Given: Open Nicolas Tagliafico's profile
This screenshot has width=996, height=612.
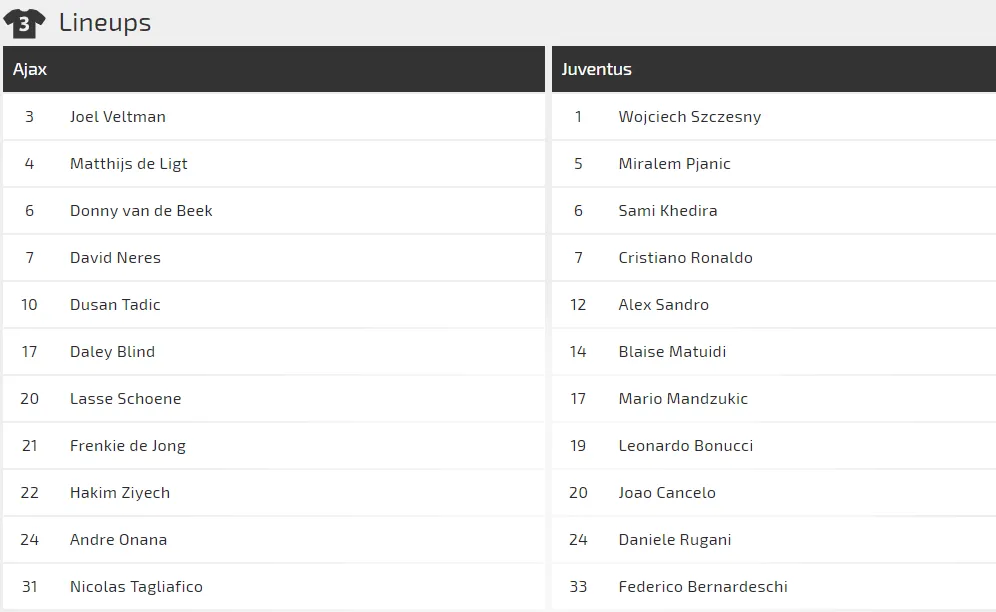Looking at the screenshot, I should click(x=136, y=587).
